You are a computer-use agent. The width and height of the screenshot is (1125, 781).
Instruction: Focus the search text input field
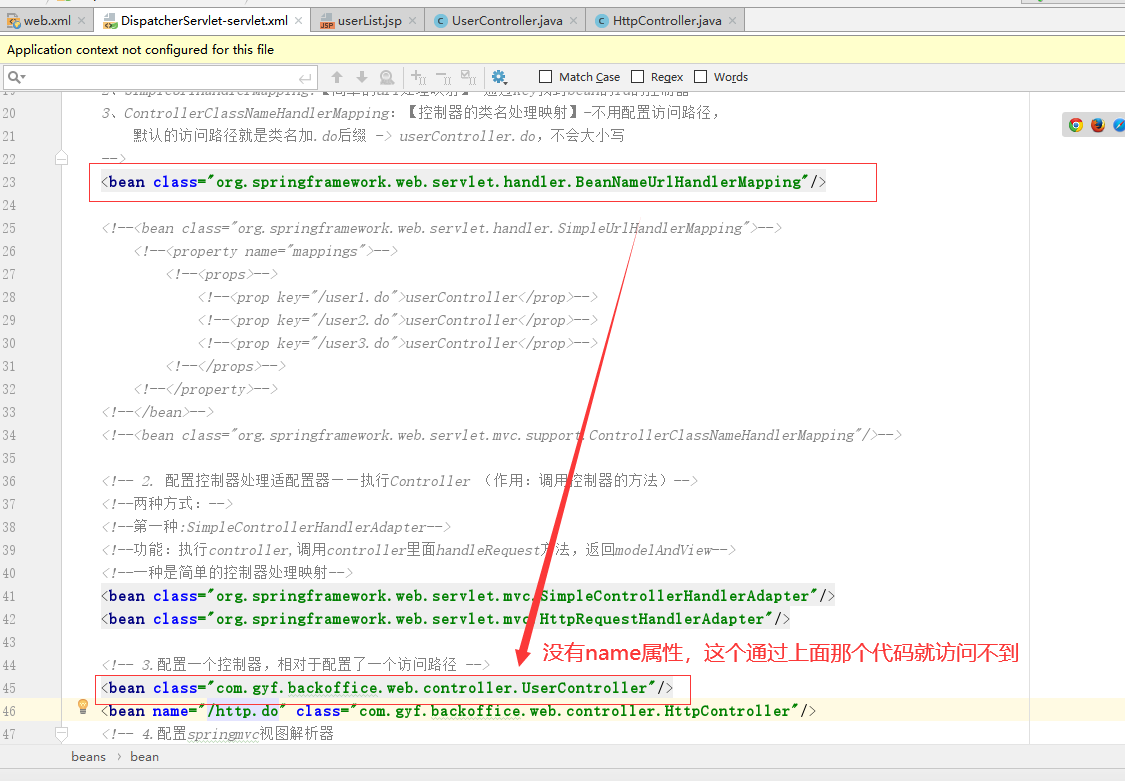coord(161,77)
